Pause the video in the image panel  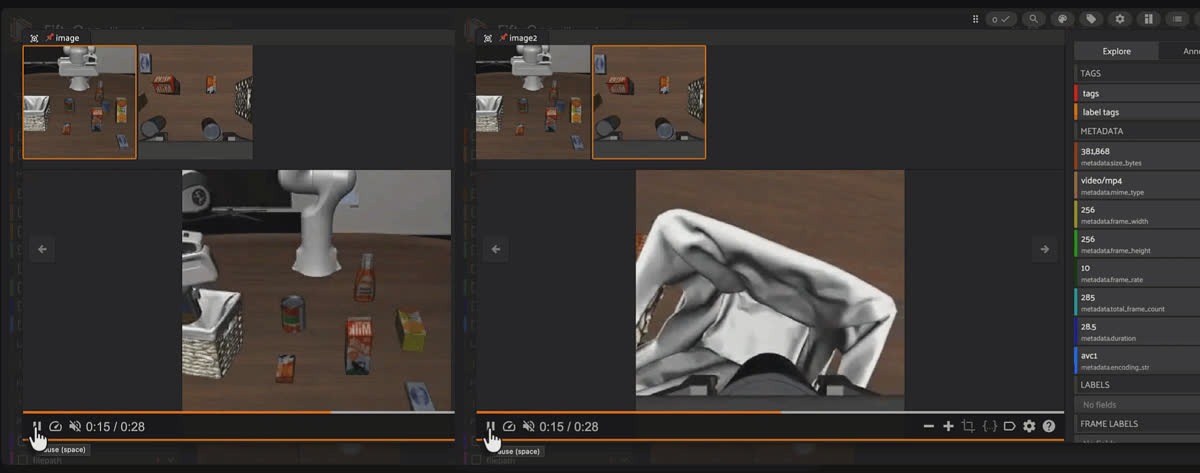tap(37, 426)
